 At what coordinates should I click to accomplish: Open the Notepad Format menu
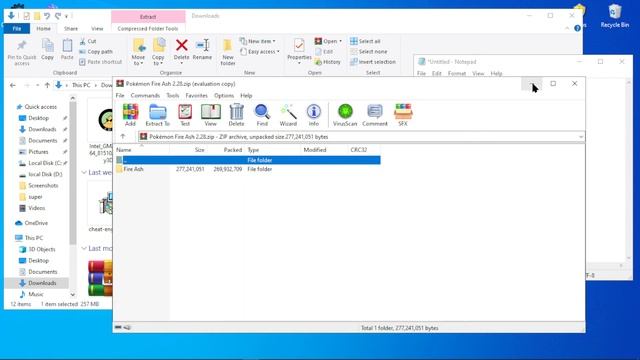456,73
